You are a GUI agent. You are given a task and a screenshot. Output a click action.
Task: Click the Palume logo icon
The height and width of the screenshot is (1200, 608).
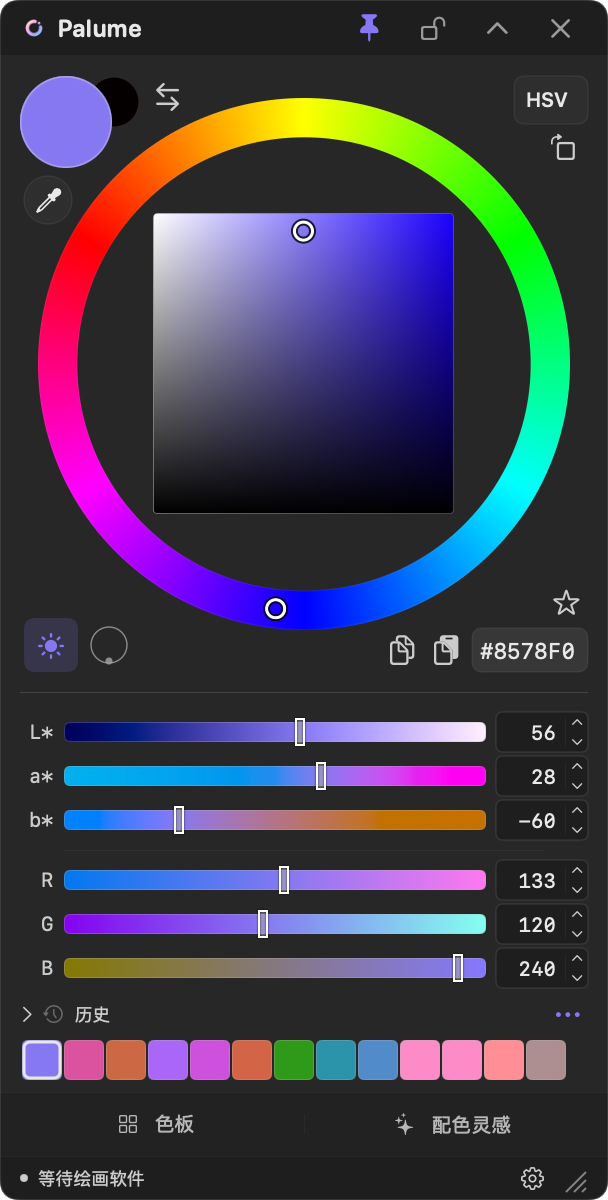[34, 28]
